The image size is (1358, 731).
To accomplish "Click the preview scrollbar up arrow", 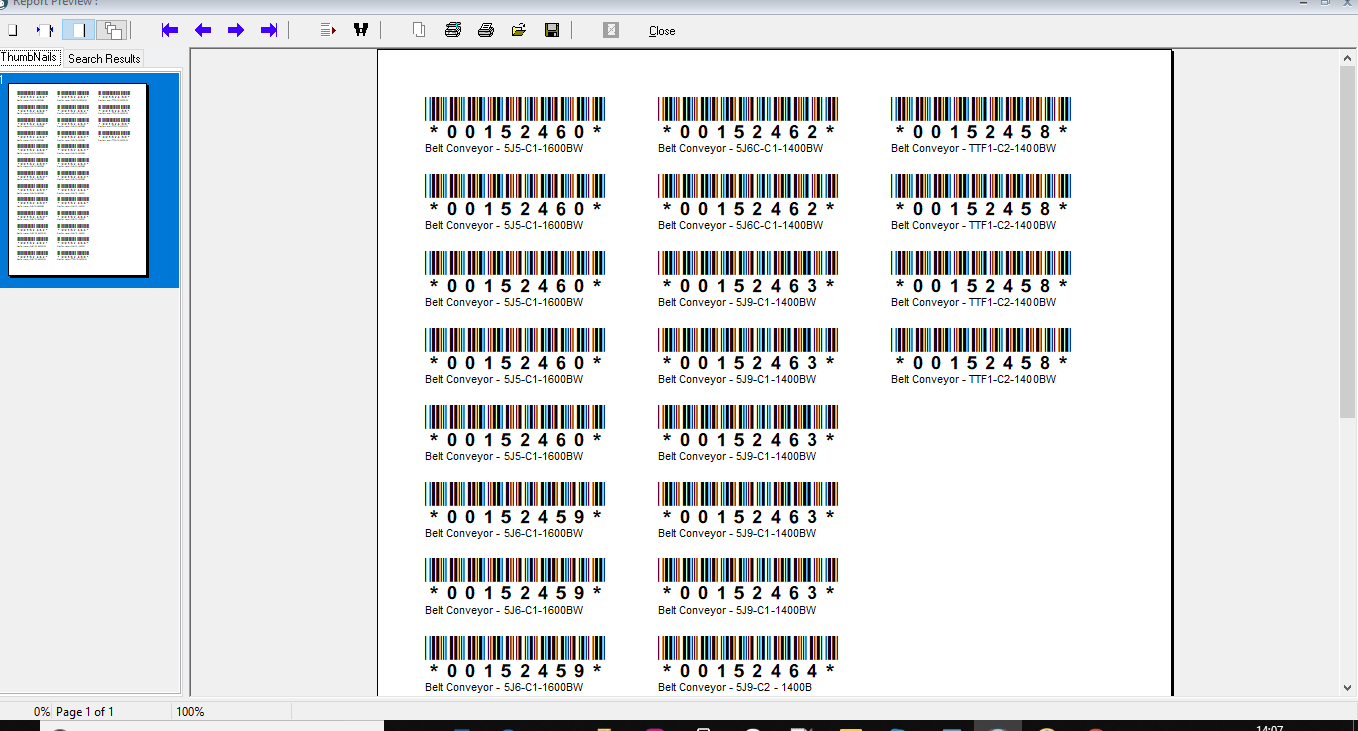I will click(1347, 59).
